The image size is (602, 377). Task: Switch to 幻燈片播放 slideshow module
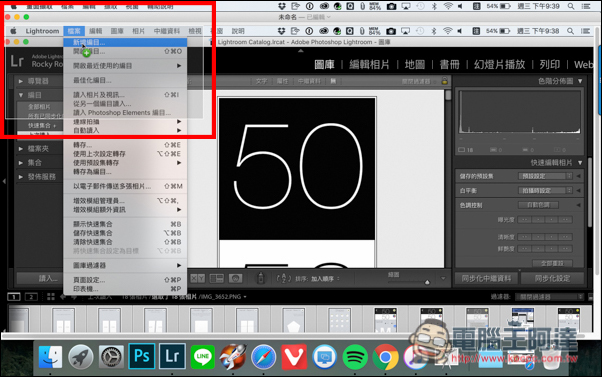point(499,64)
